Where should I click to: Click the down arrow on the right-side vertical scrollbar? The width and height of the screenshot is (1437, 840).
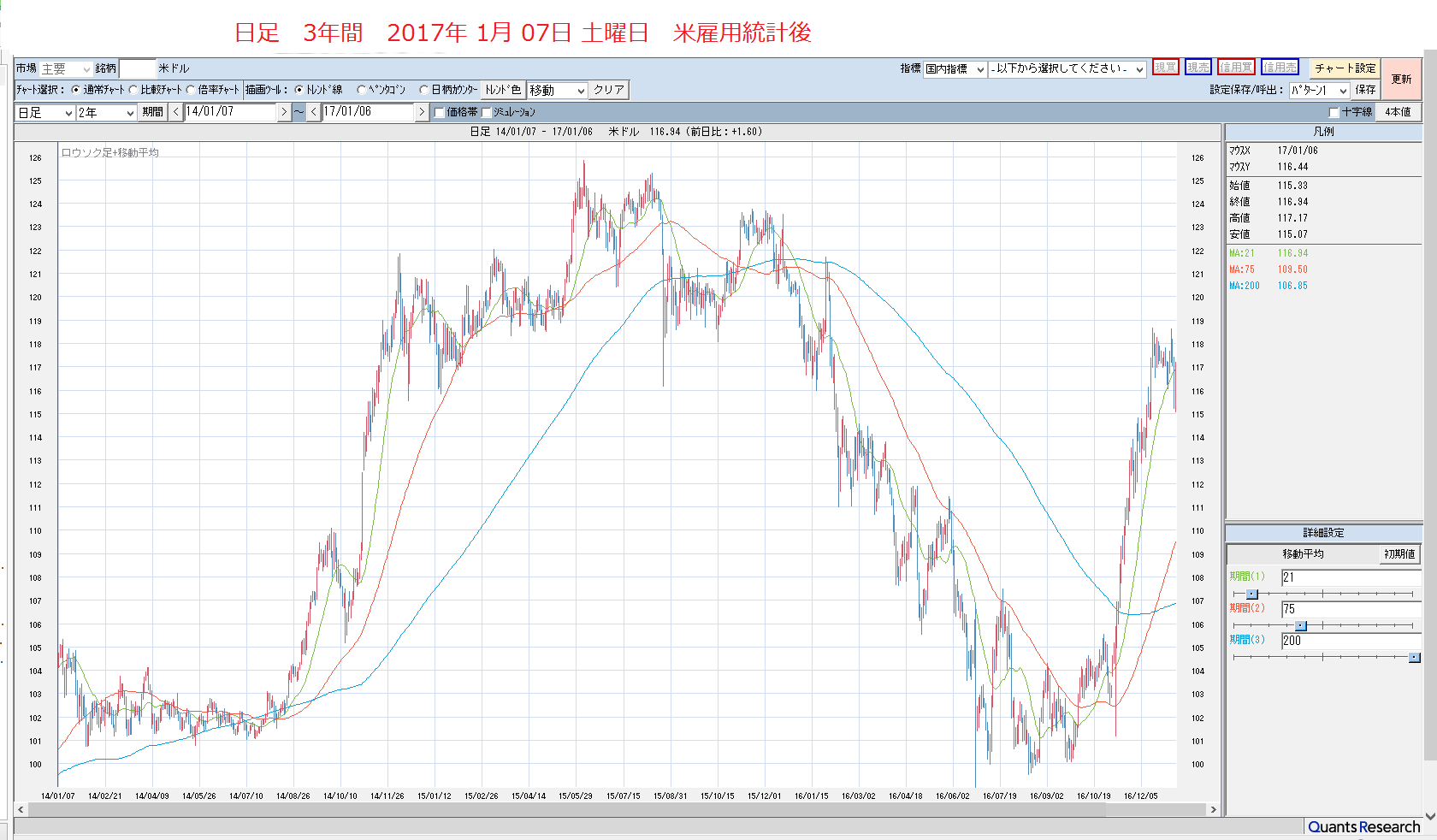click(x=1429, y=817)
